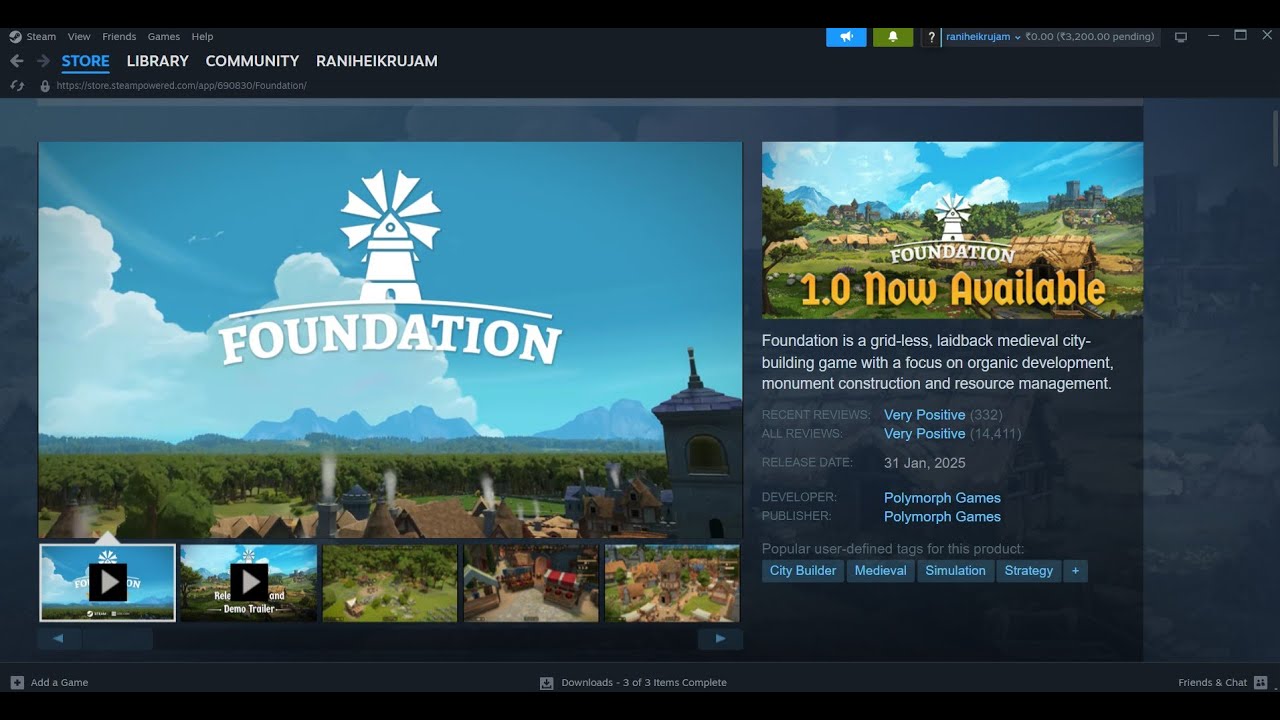Click the store URL address field
The height and width of the screenshot is (720, 1280).
point(182,86)
